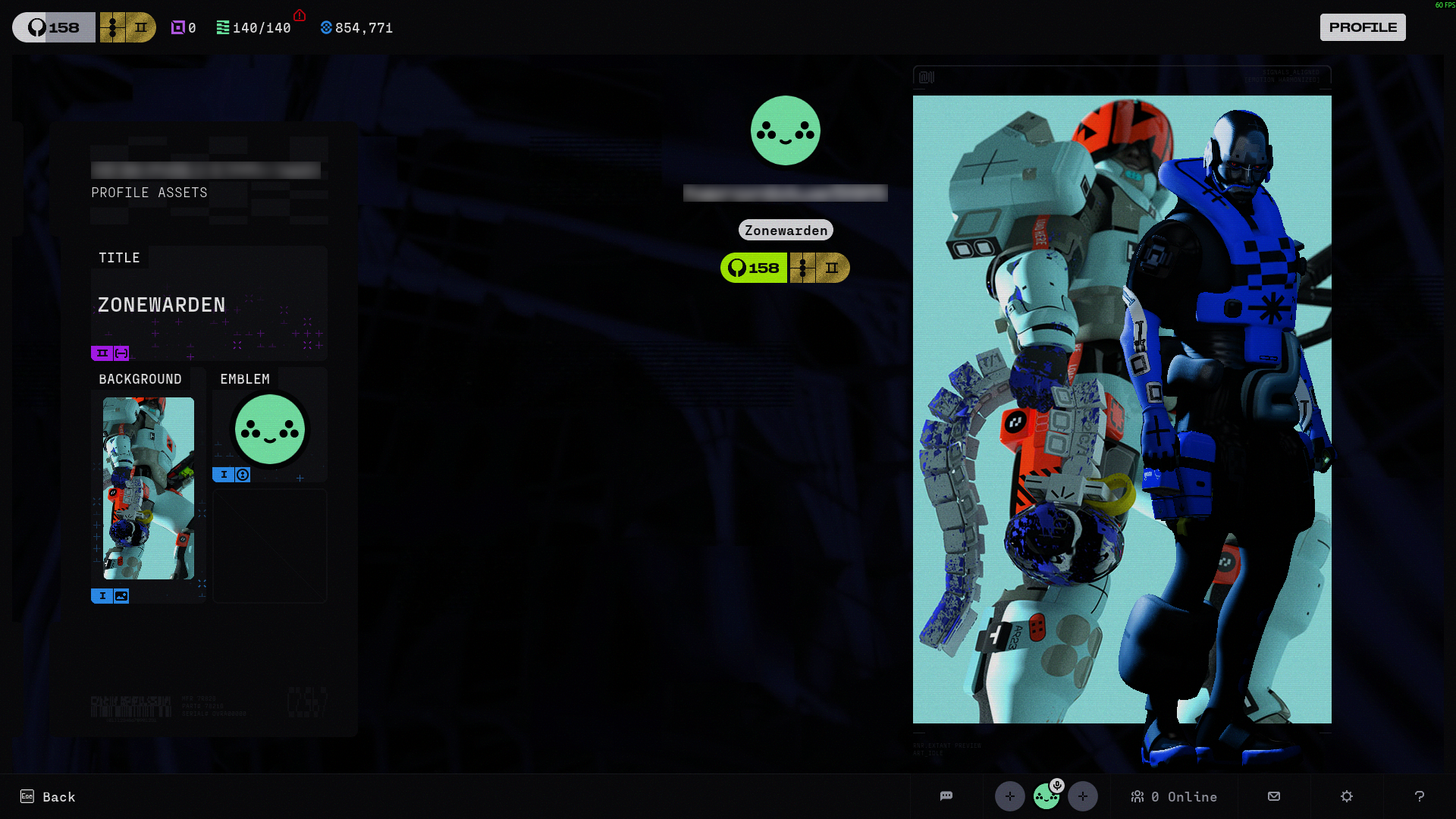Click the left add party member slot
This screenshot has height=819, width=1456.
pyautogui.click(x=1009, y=796)
